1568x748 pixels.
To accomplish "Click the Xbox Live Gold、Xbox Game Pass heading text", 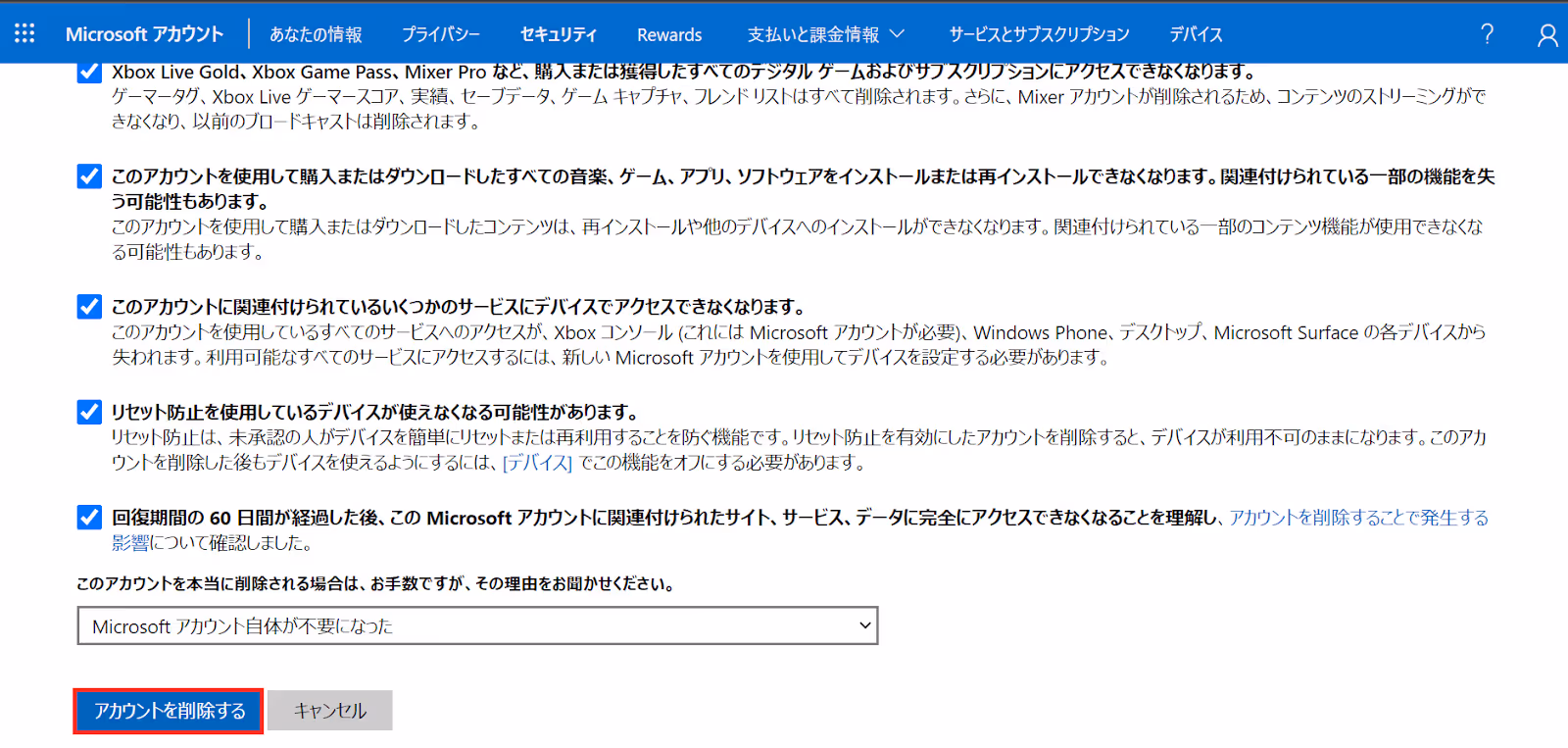I will 683,72.
